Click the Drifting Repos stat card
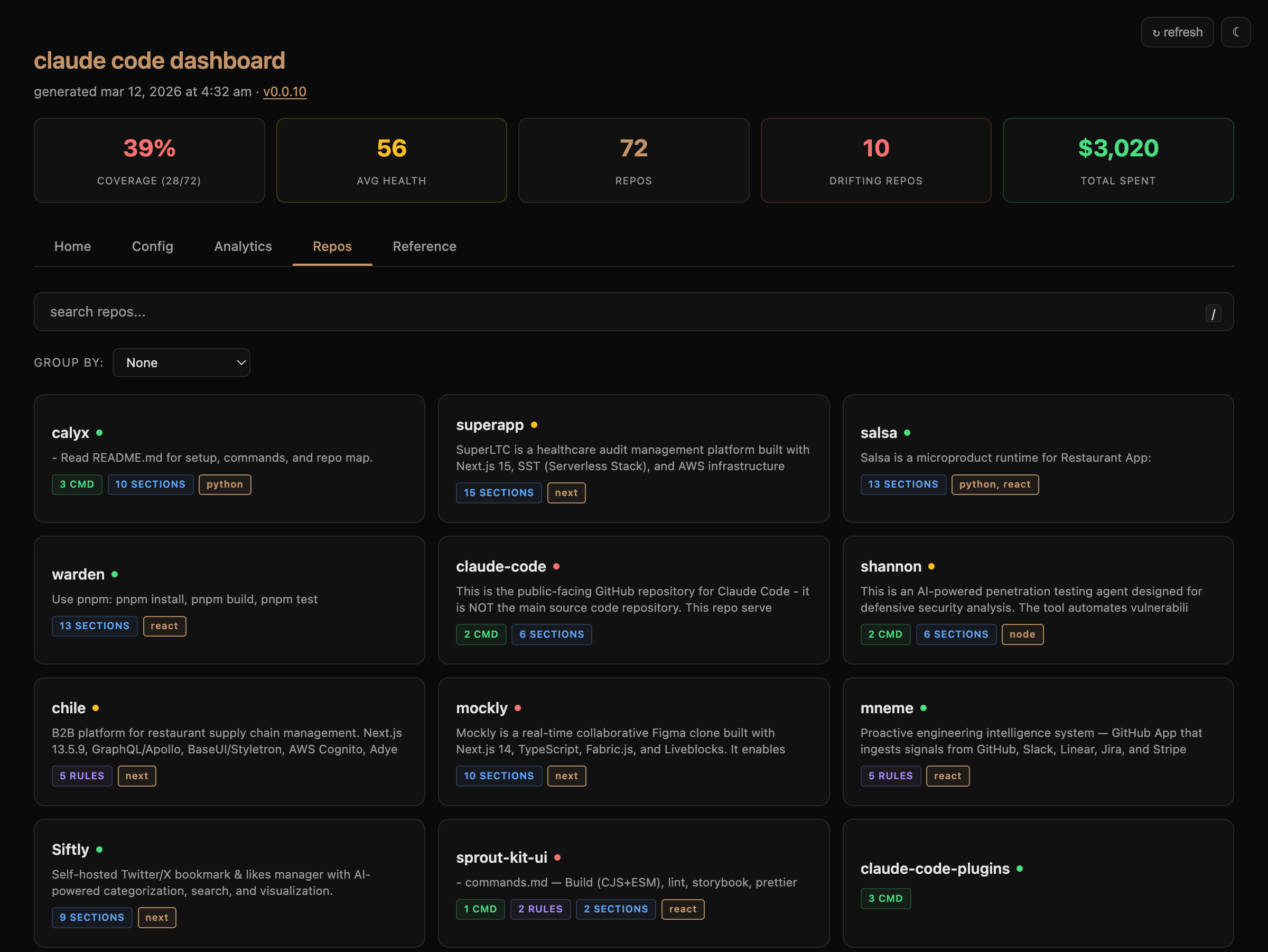This screenshot has width=1268, height=952. point(875,161)
